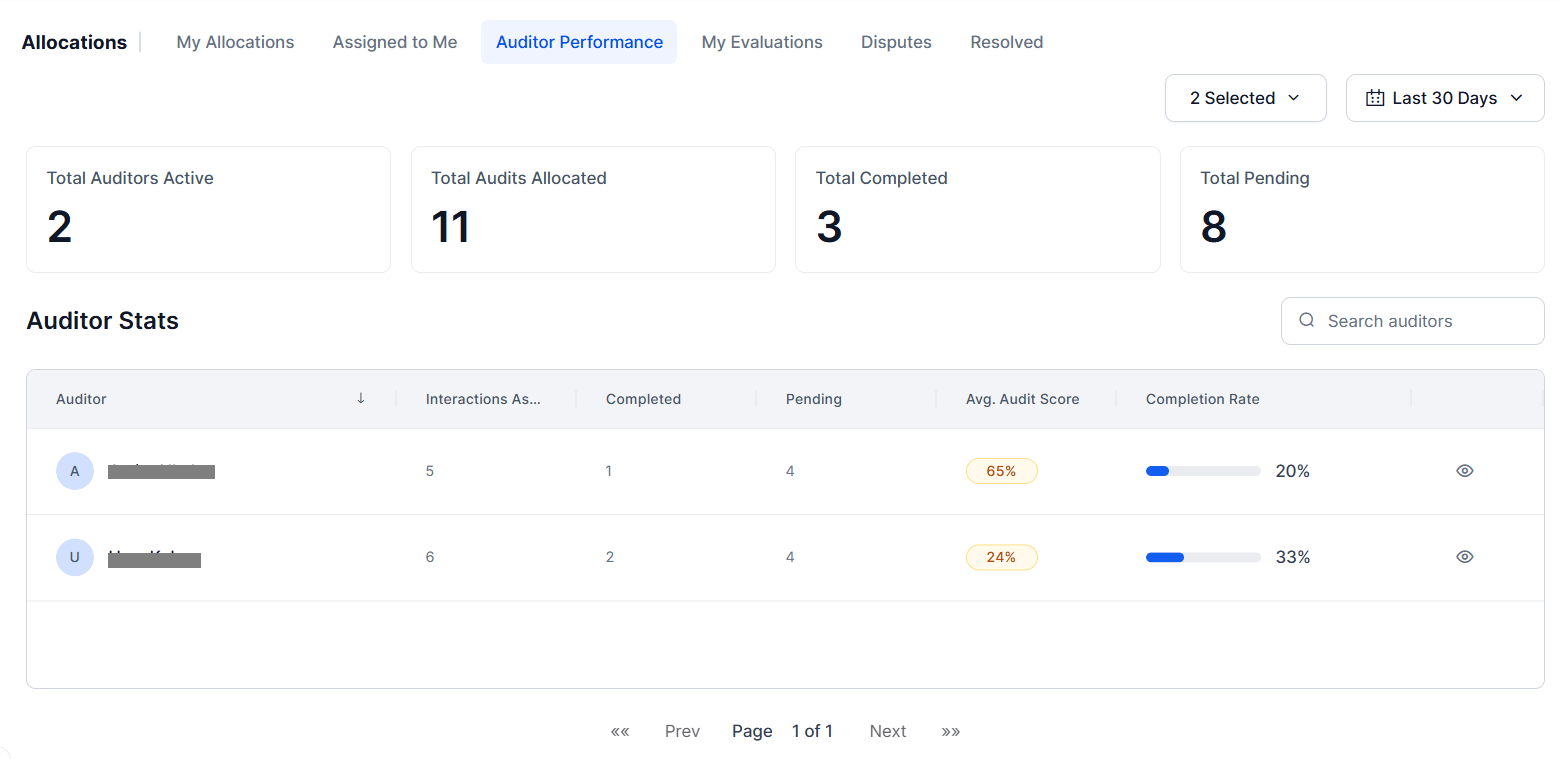Click avatar circle labeled A
1560x759 pixels.
tap(75, 471)
